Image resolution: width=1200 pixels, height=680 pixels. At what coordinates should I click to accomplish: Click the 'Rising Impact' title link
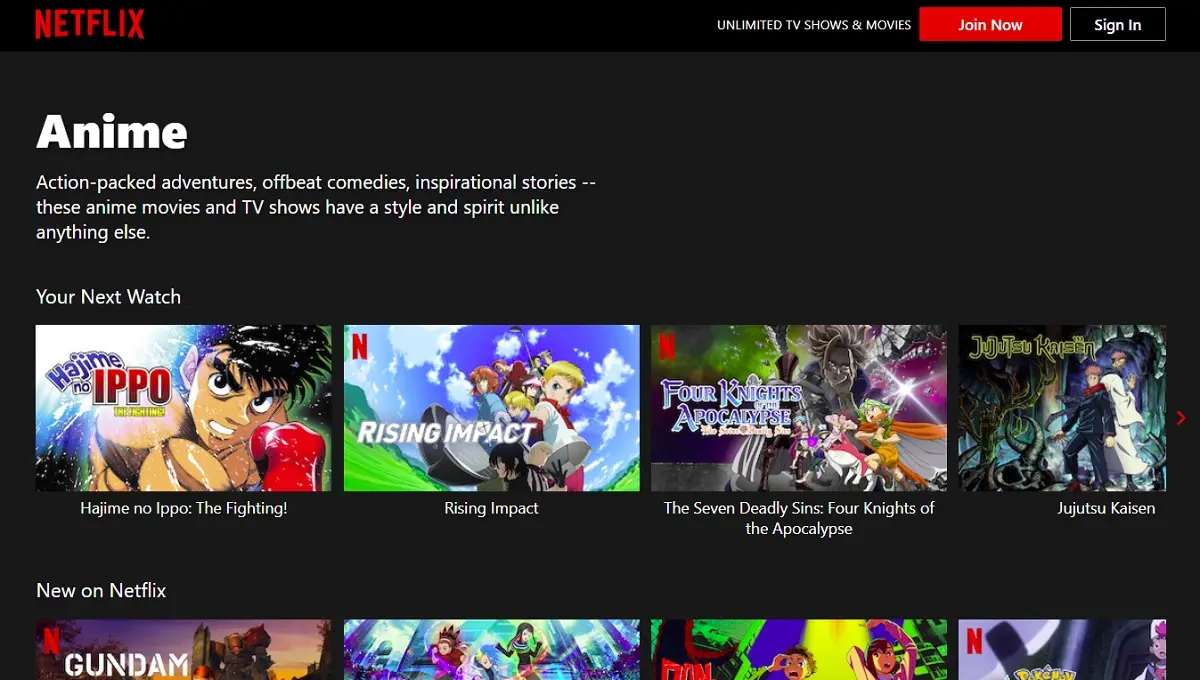(x=491, y=508)
